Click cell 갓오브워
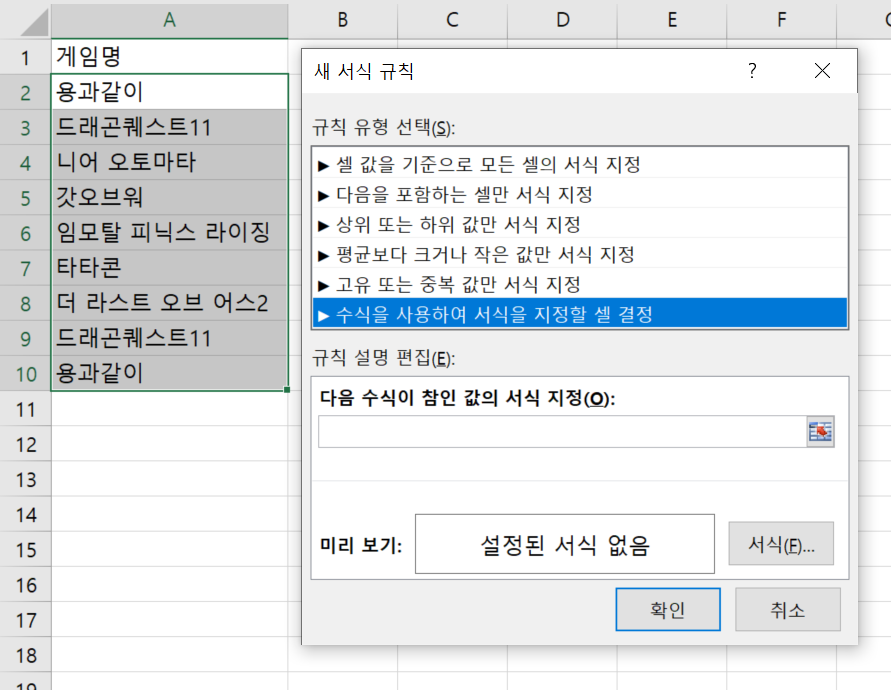The height and width of the screenshot is (690, 891). coord(169,198)
